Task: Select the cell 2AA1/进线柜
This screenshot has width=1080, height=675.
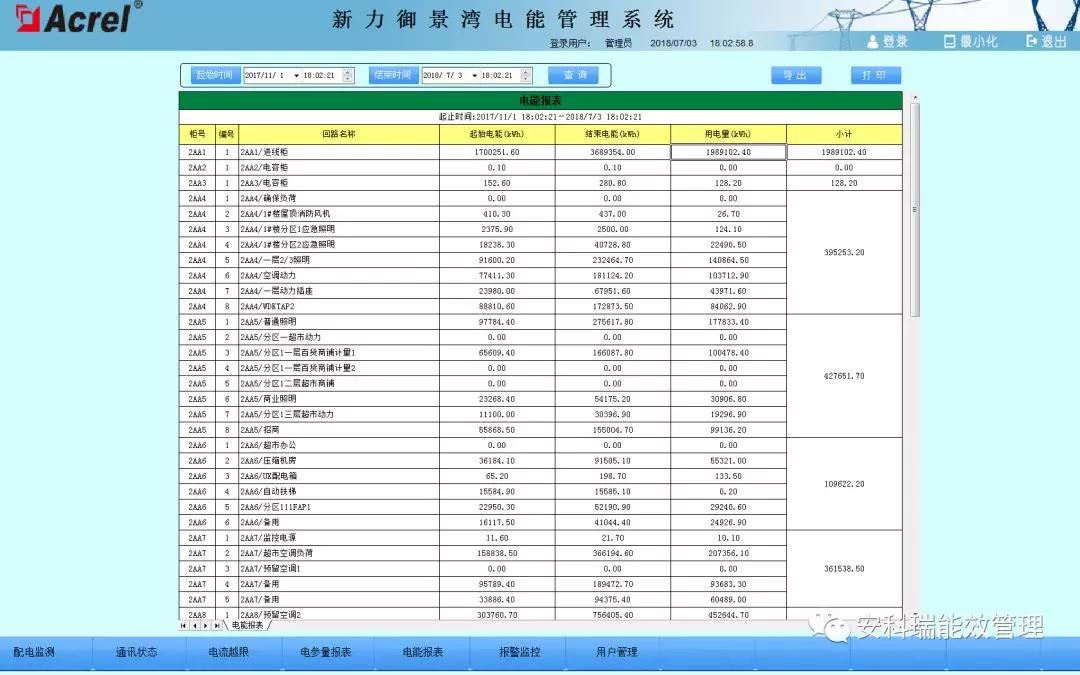Action: tap(339, 152)
